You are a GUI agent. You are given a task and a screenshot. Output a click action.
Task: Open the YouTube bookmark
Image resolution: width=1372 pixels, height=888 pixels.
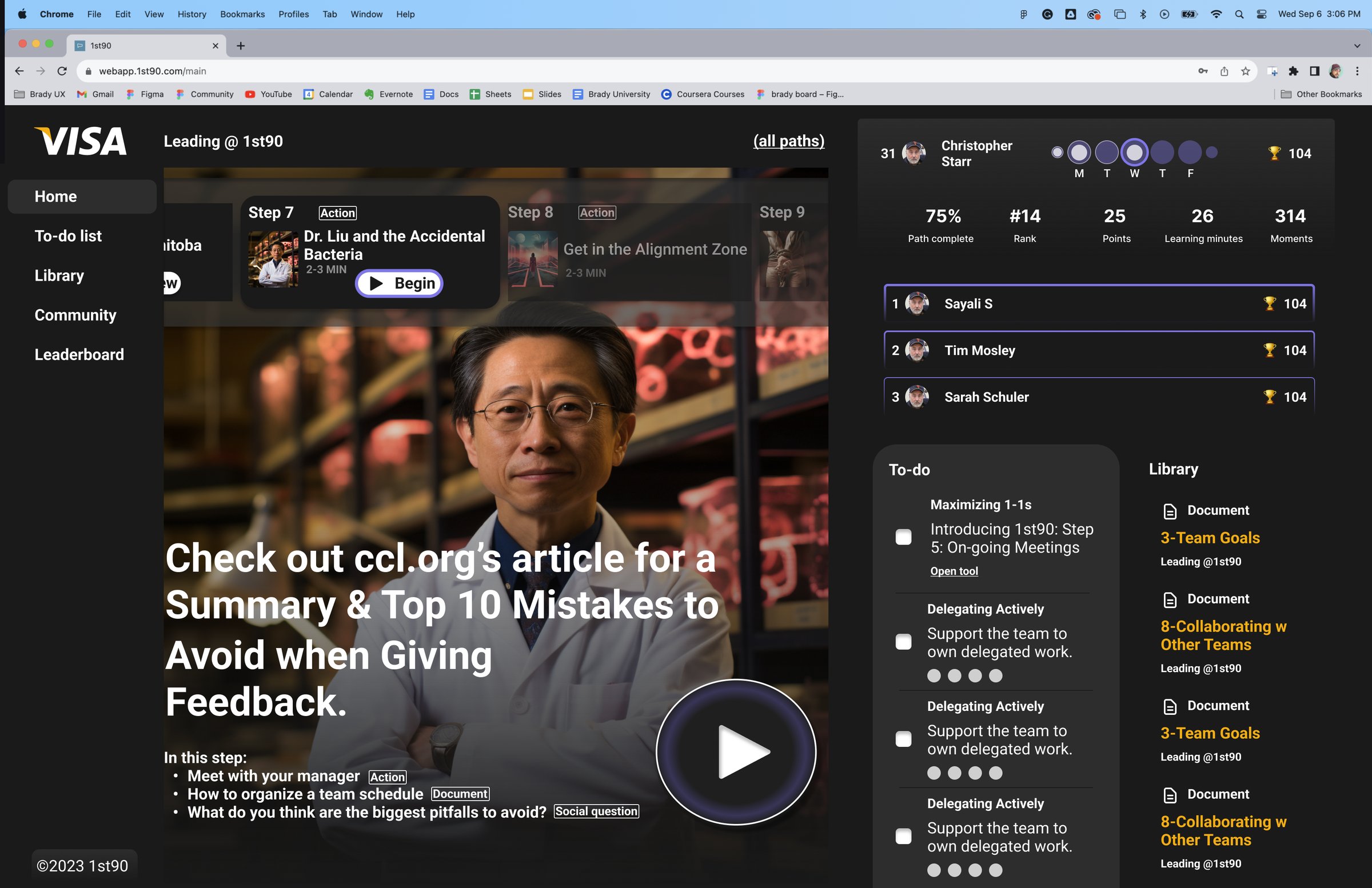click(x=268, y=94)
